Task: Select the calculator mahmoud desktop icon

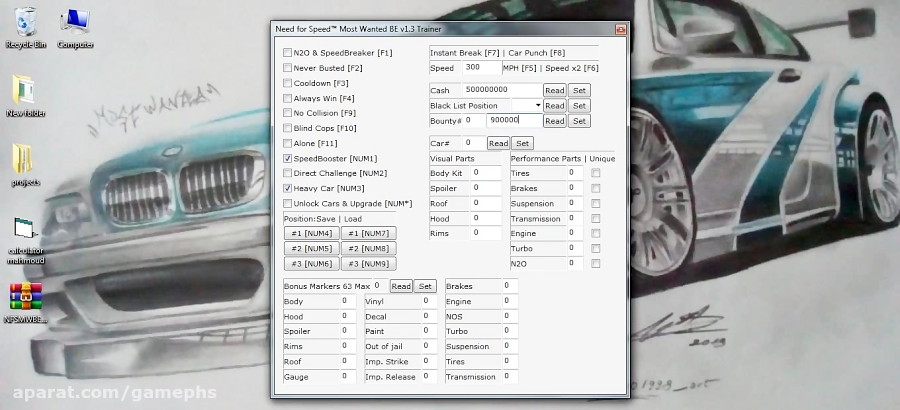Action: 25,240
